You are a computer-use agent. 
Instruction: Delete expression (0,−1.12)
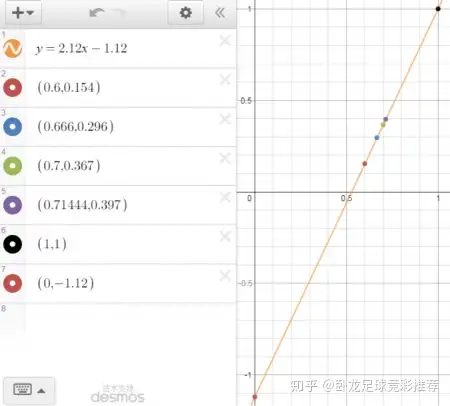point(225,276)
